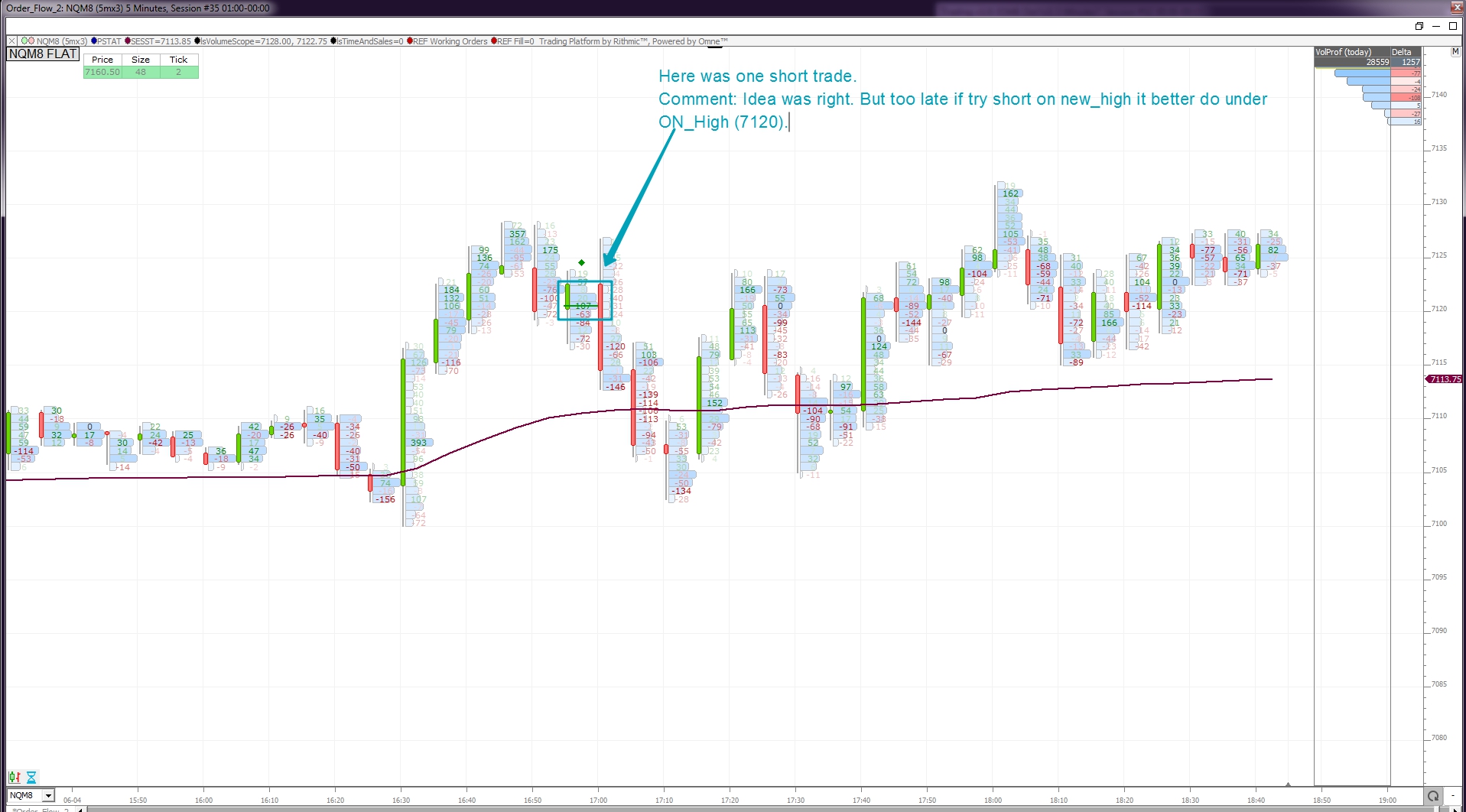Open the NQM8 symbol dropdown
Image resolution: width=1466 pixels, height=812 pixels.
(48, 796)
